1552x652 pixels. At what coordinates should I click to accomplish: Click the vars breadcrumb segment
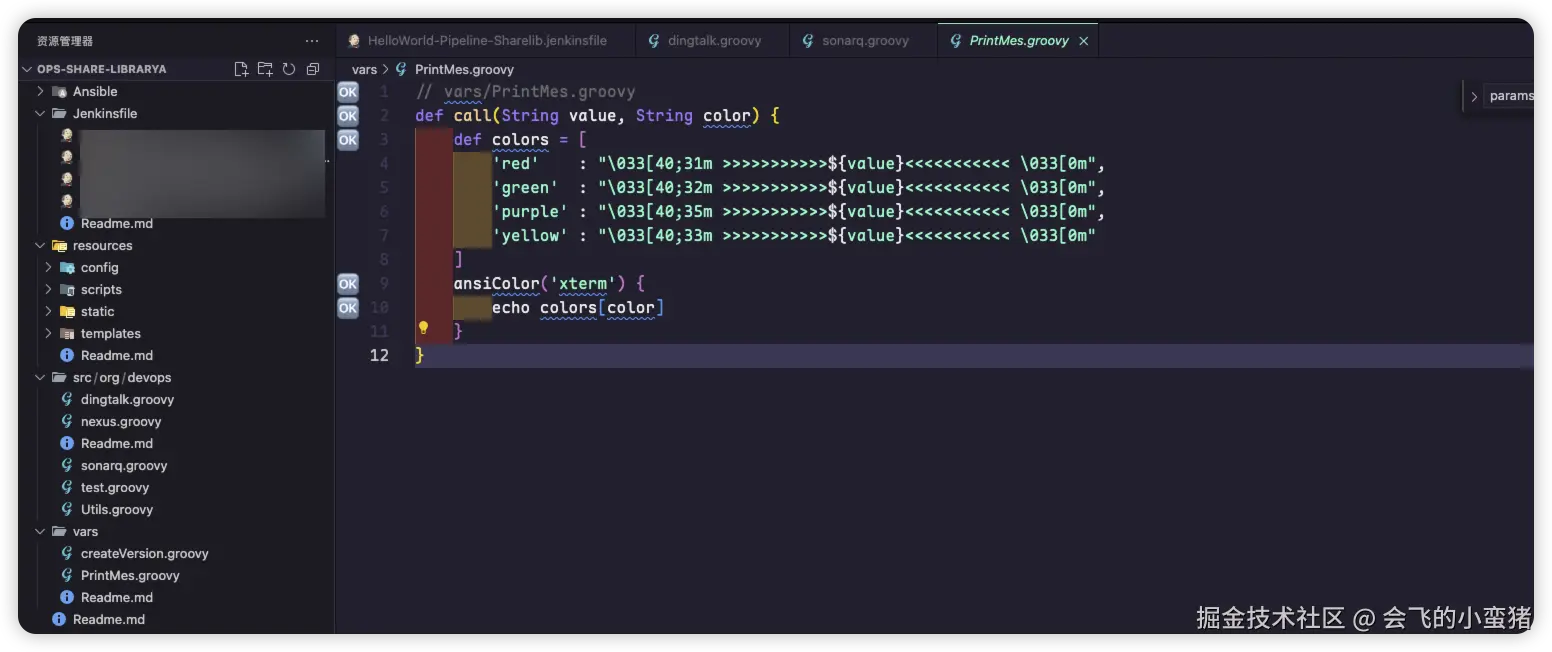(x=364, y=69)
